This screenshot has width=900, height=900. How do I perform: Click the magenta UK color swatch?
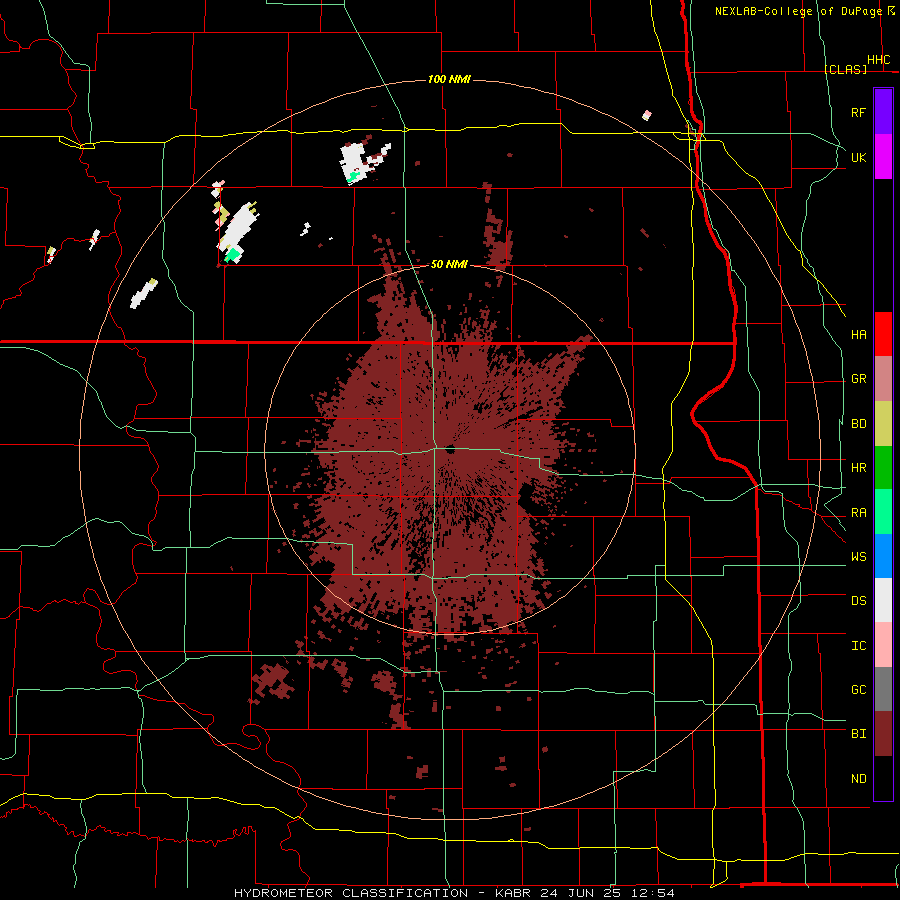point(883,157)
